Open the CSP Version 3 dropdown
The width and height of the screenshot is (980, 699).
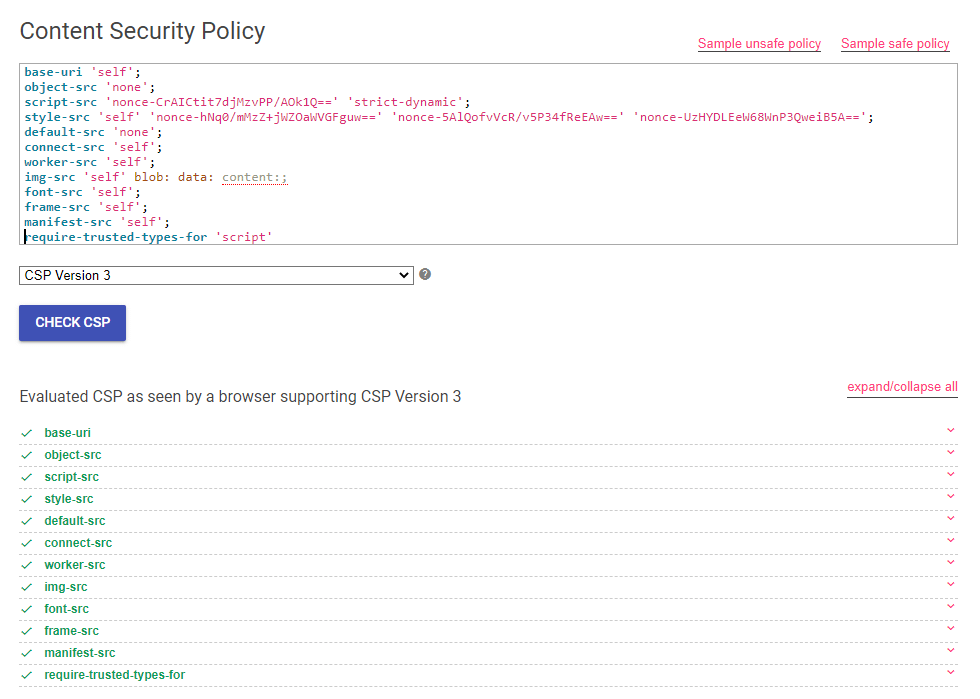tap(215, 274)
